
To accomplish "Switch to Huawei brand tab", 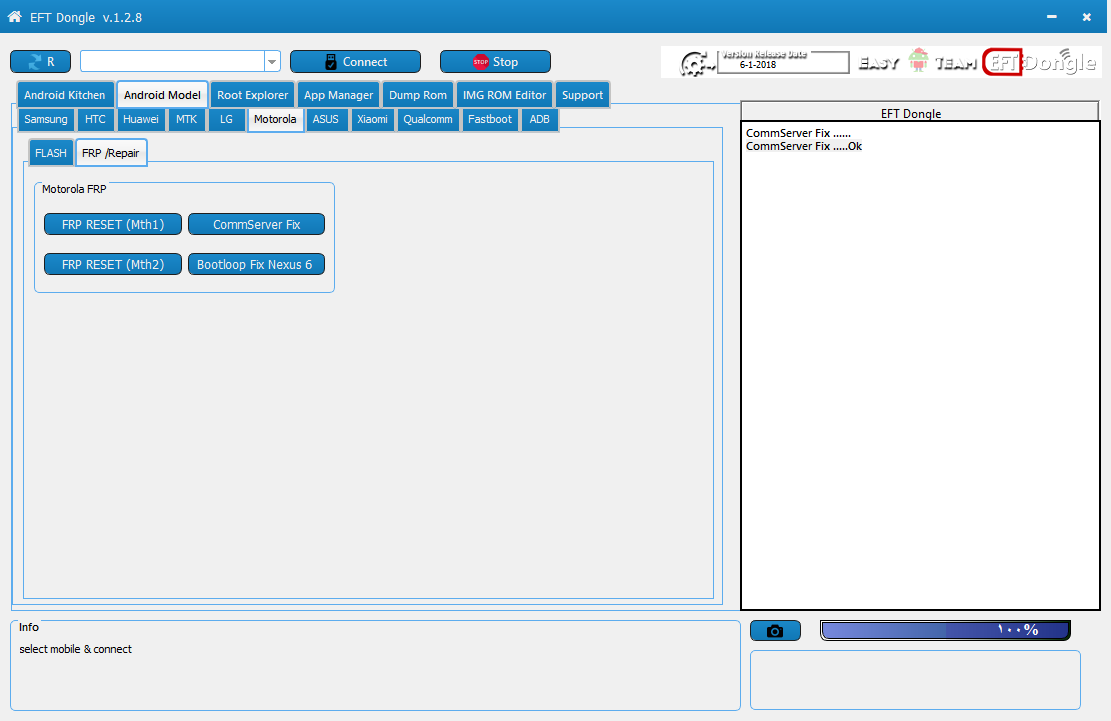I will [x=140, y=119].
